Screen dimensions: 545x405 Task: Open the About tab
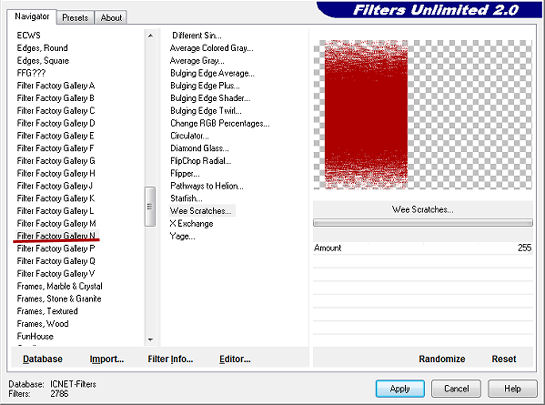(x=111, y=18)
